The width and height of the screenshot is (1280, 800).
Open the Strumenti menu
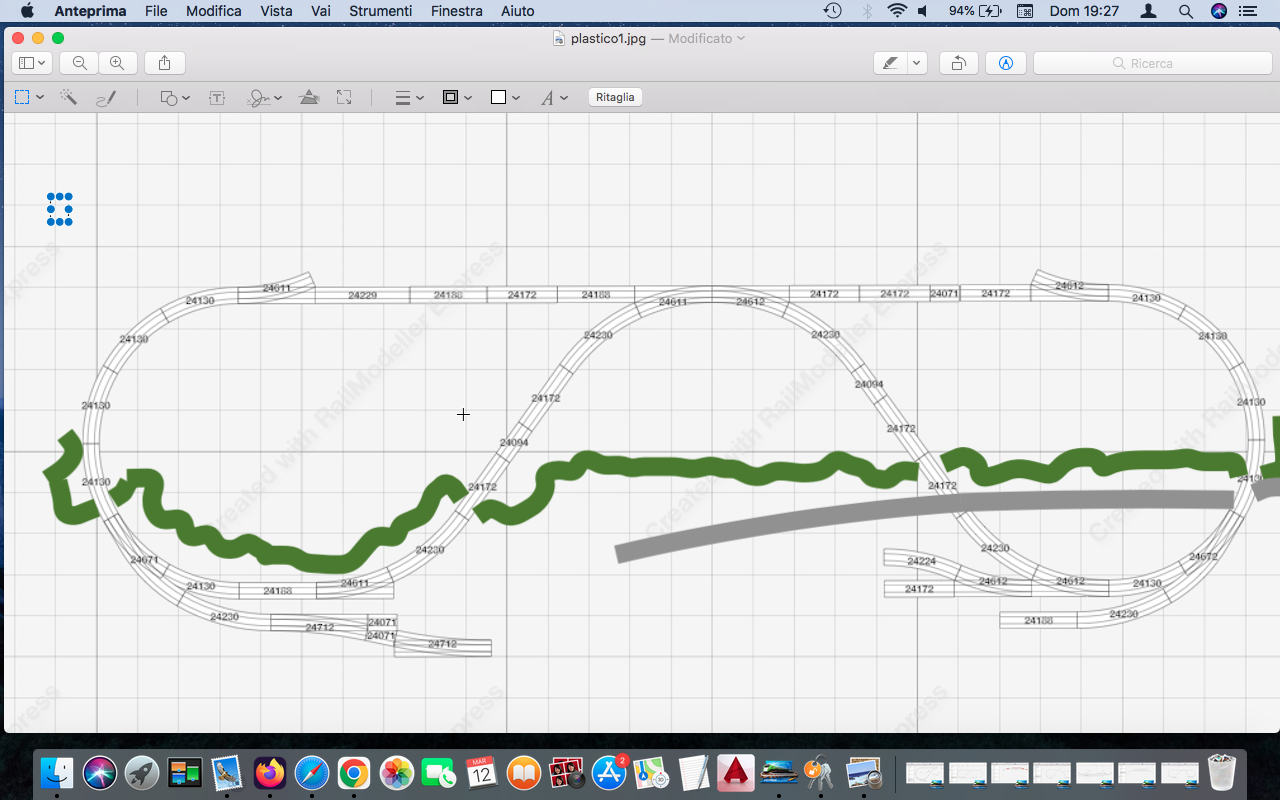[x=380, y=11]
